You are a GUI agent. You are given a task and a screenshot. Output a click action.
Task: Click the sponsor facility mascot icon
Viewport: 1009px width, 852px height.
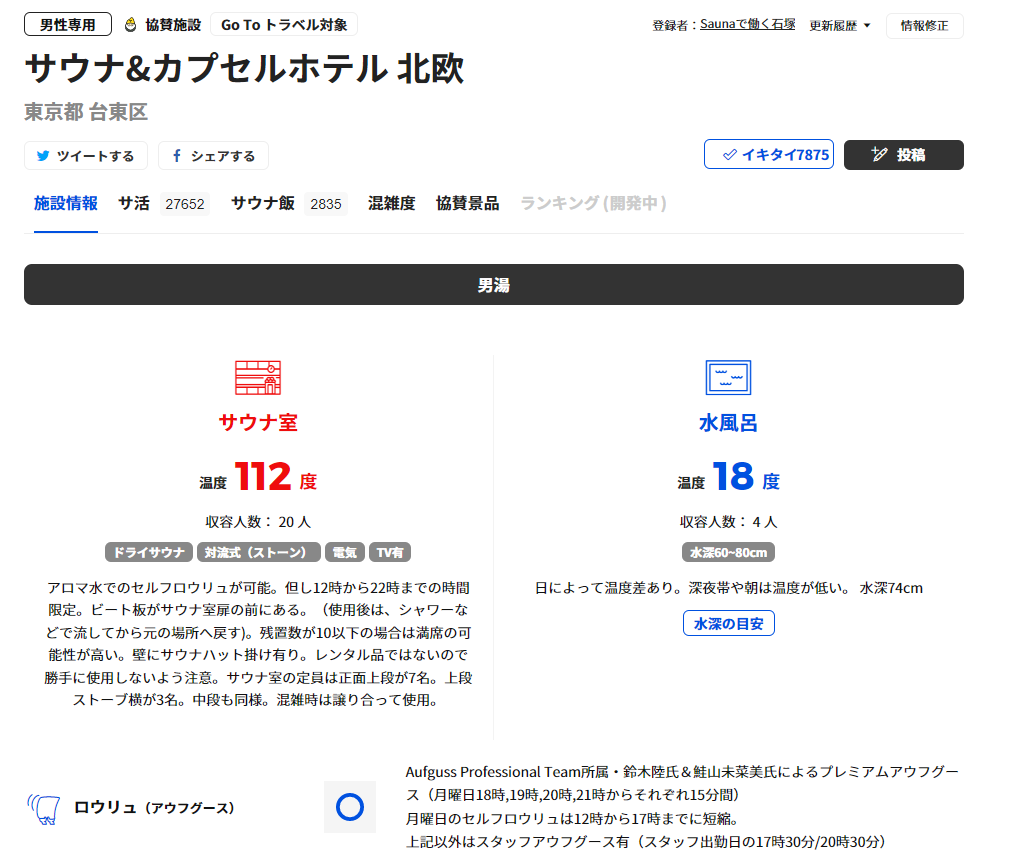(131, 24)
